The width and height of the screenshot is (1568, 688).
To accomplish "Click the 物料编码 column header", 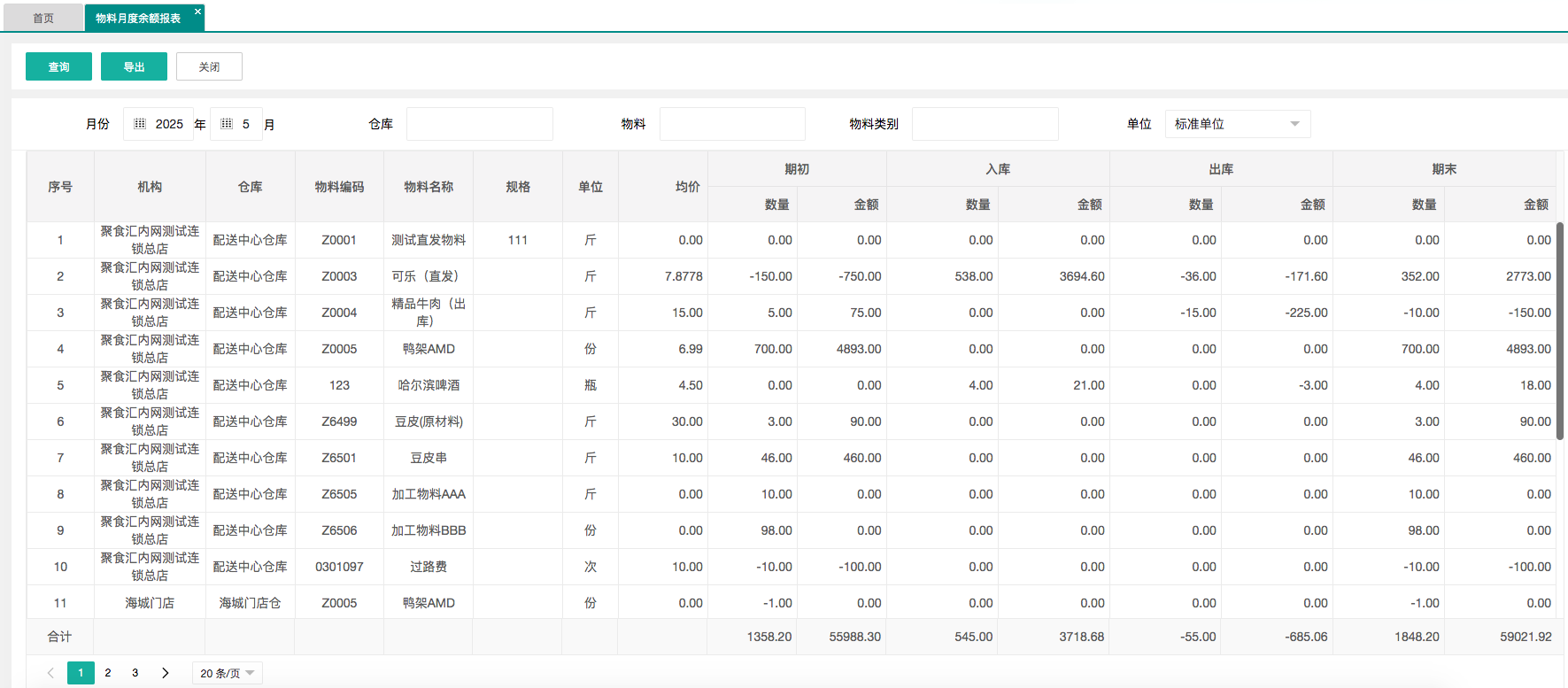I will tap(339, 187).
